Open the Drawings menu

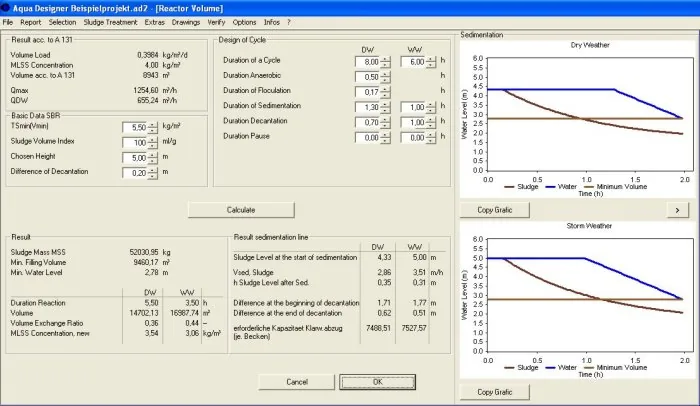click(x=186, y=22)
